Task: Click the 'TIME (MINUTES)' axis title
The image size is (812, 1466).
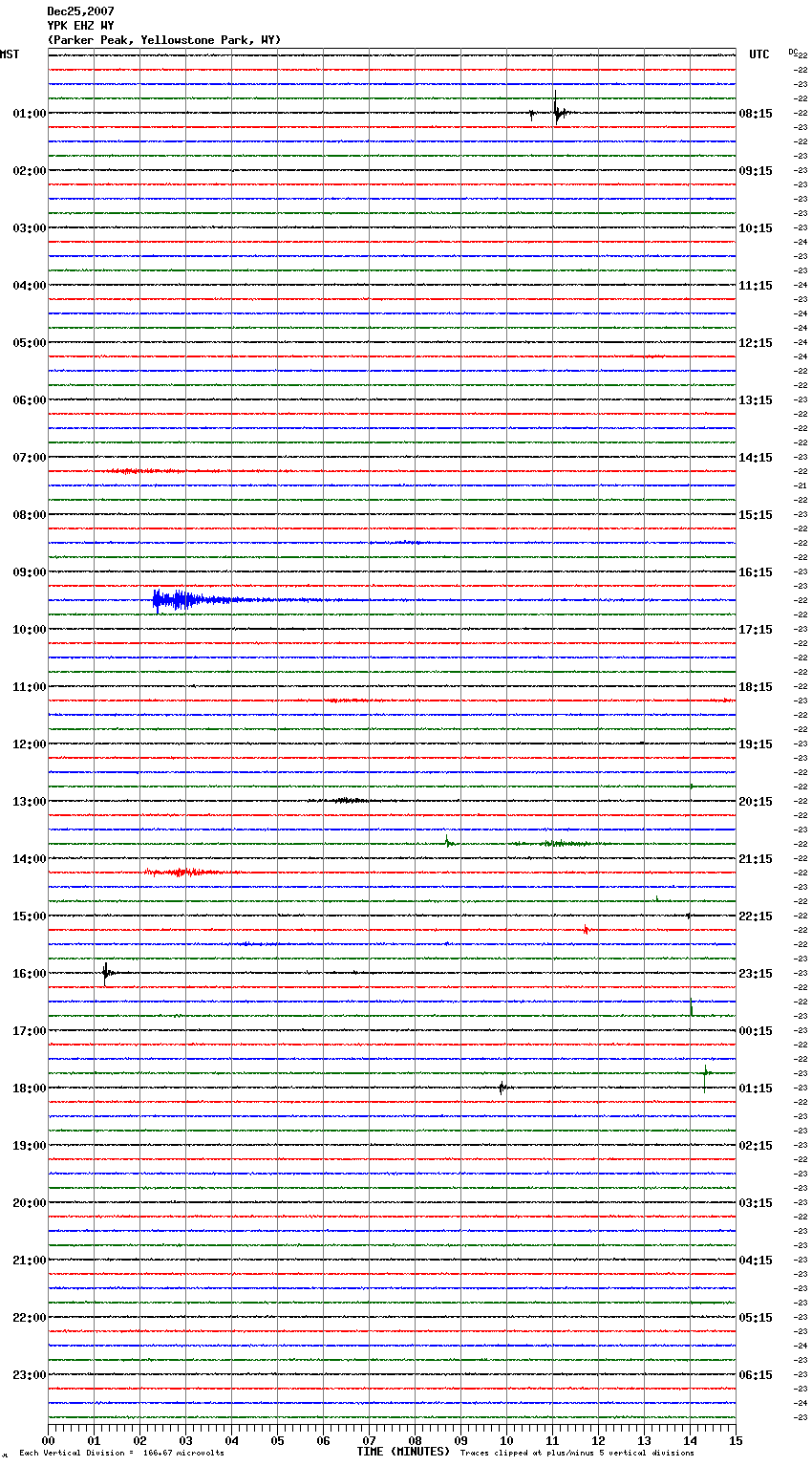Action: 403,1452
